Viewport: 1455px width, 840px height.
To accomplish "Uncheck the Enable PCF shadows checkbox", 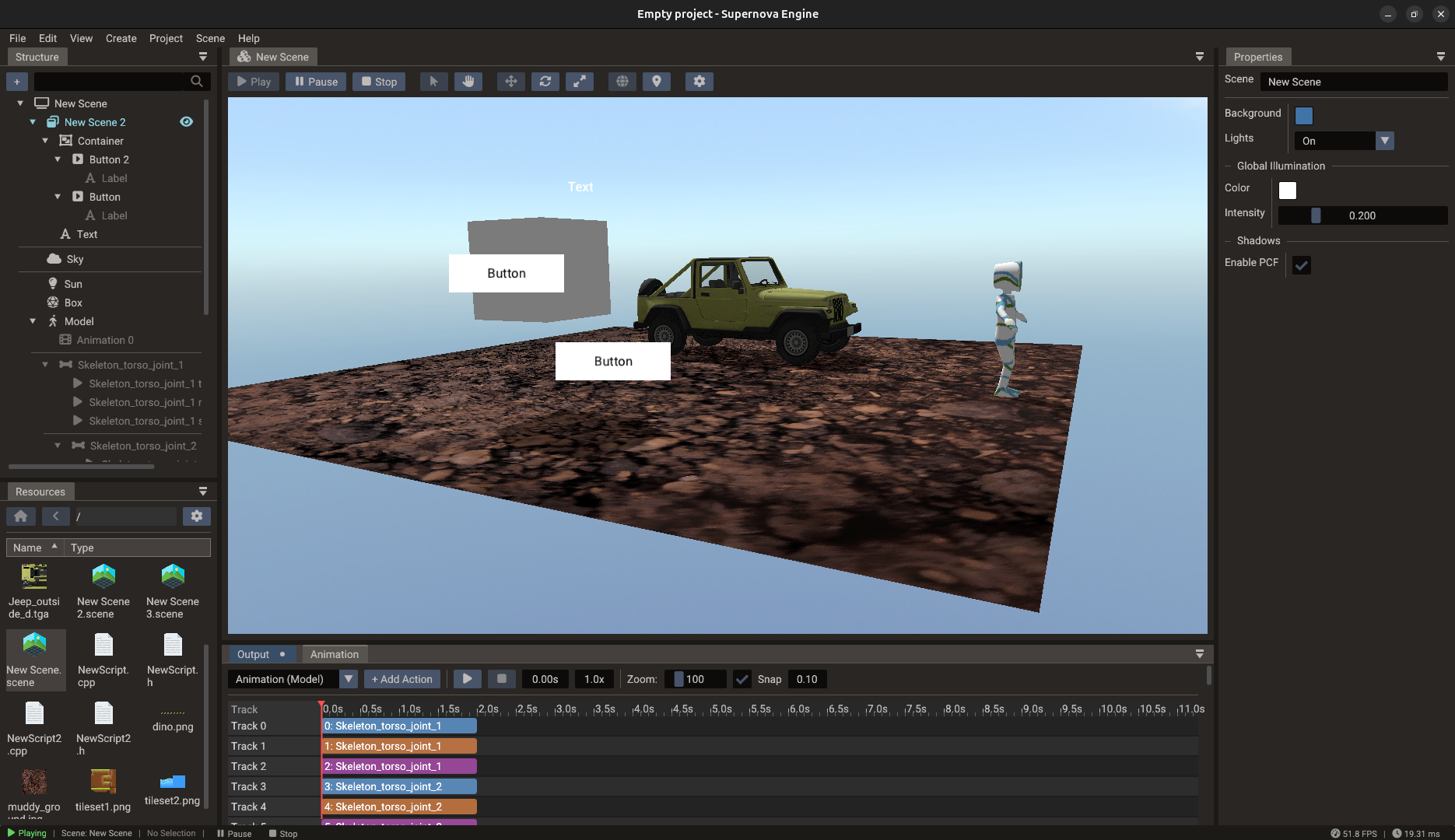I will pyautogui.click(x=1302, y=265).
